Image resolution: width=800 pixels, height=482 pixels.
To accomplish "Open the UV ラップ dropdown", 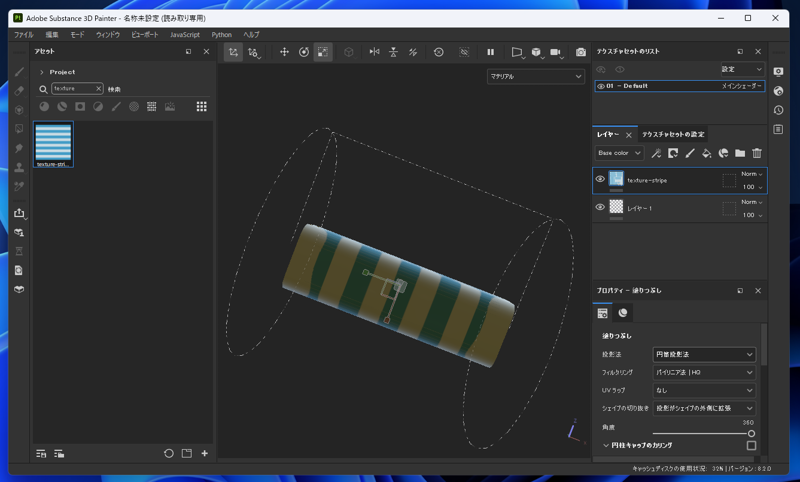I will (x=704, y=390).
